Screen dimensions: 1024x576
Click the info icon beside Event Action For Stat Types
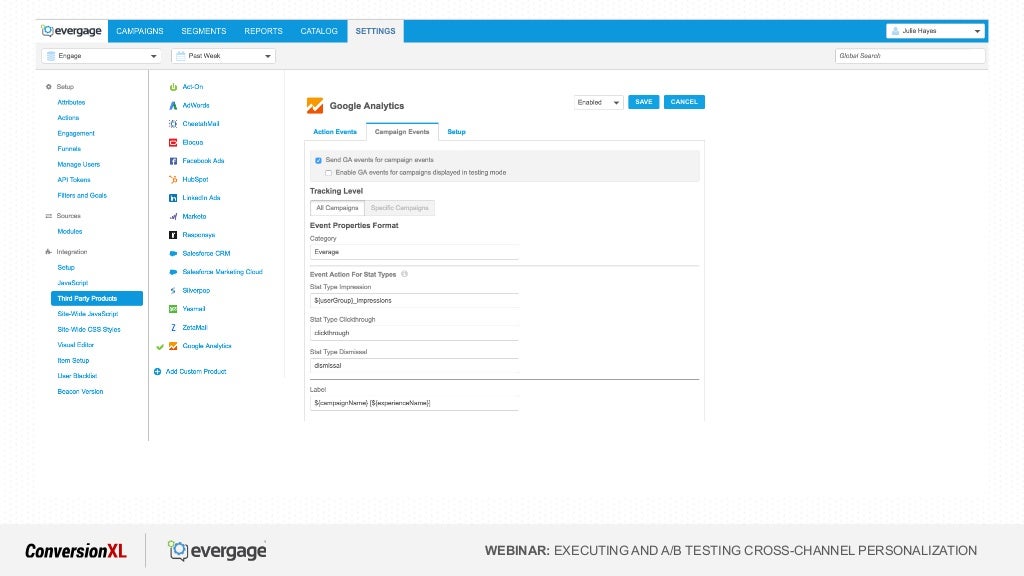(404, 274)
